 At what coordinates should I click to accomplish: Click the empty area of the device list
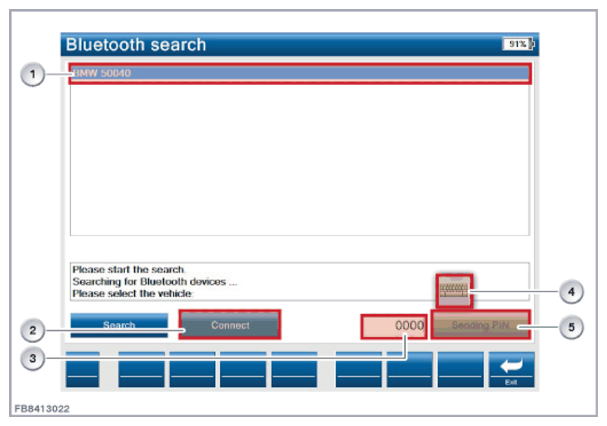click(x=298, y=160)
